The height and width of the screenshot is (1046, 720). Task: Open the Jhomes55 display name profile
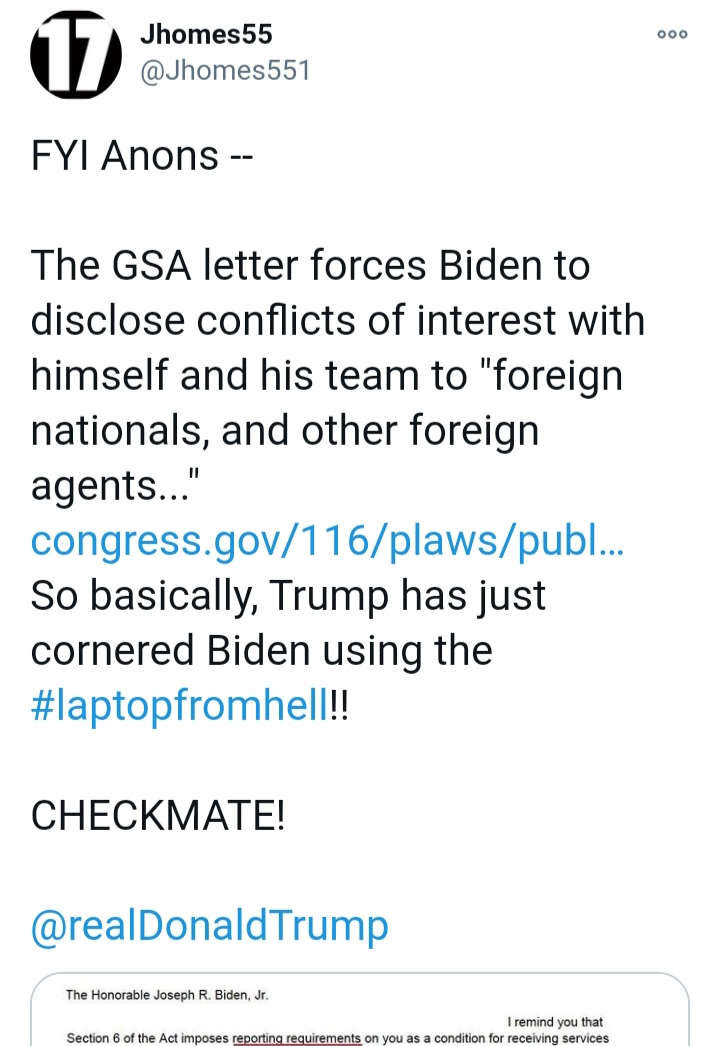point(207,34)
